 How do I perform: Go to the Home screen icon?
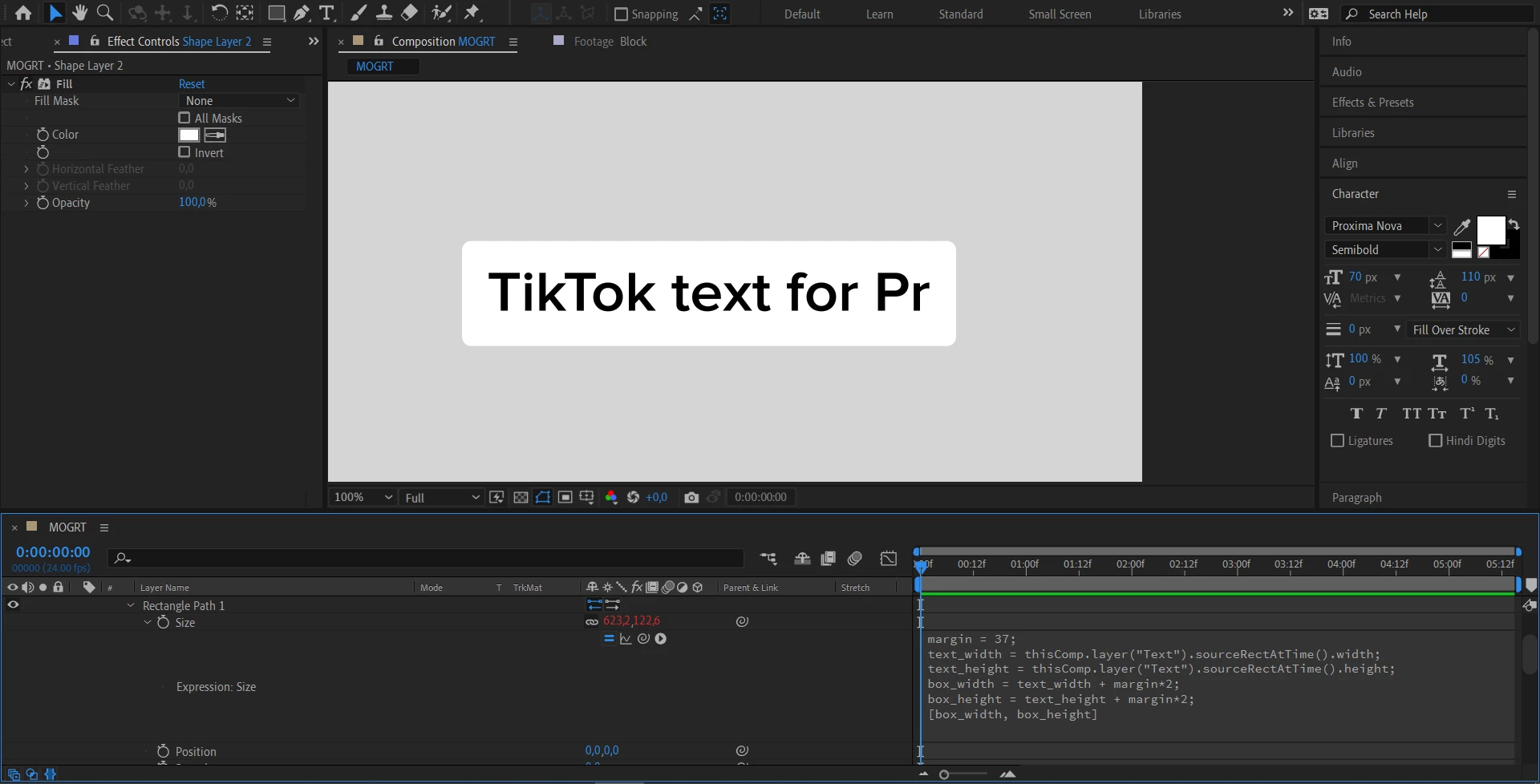coord(23,13)
